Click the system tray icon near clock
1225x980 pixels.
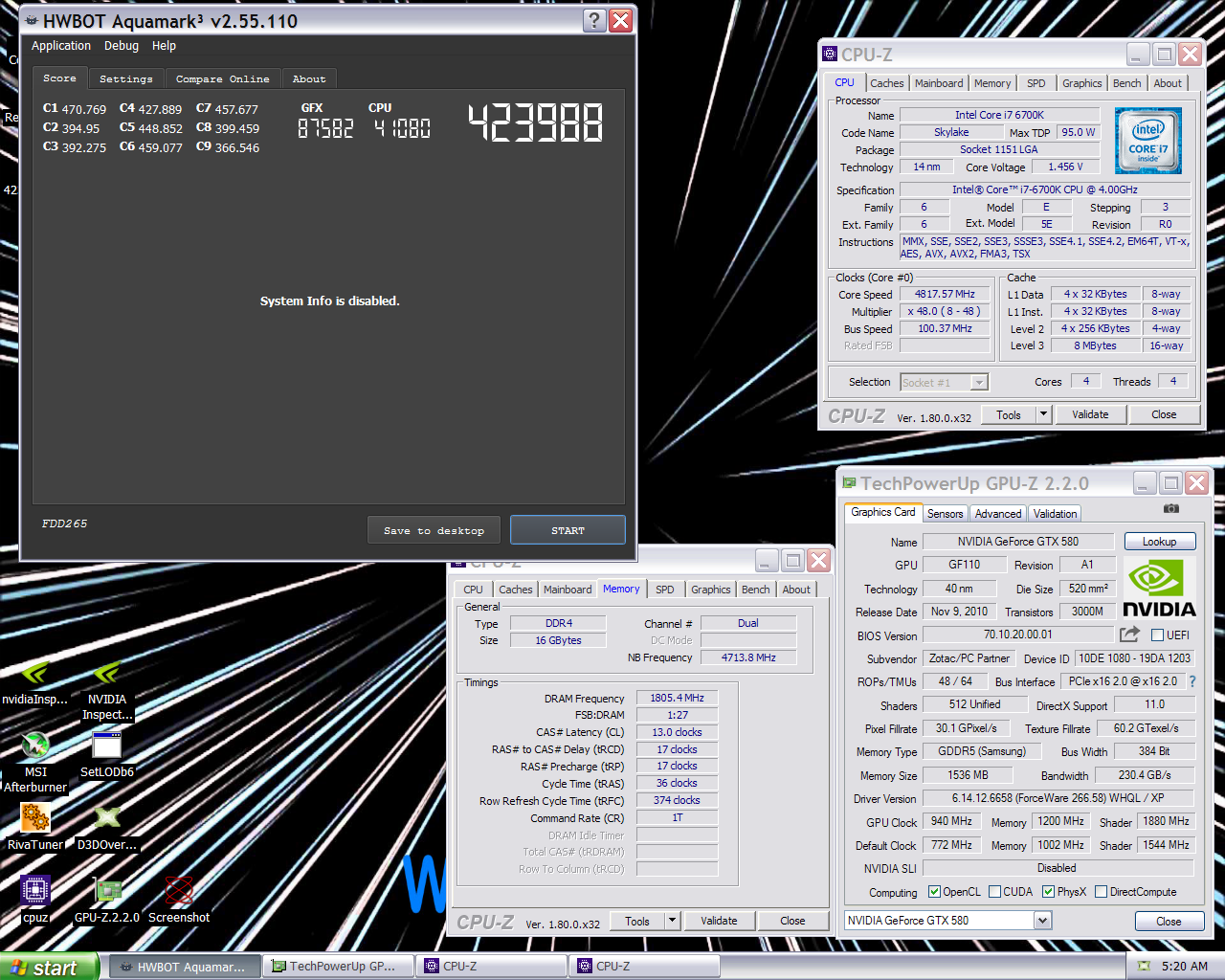[1143, 966]
